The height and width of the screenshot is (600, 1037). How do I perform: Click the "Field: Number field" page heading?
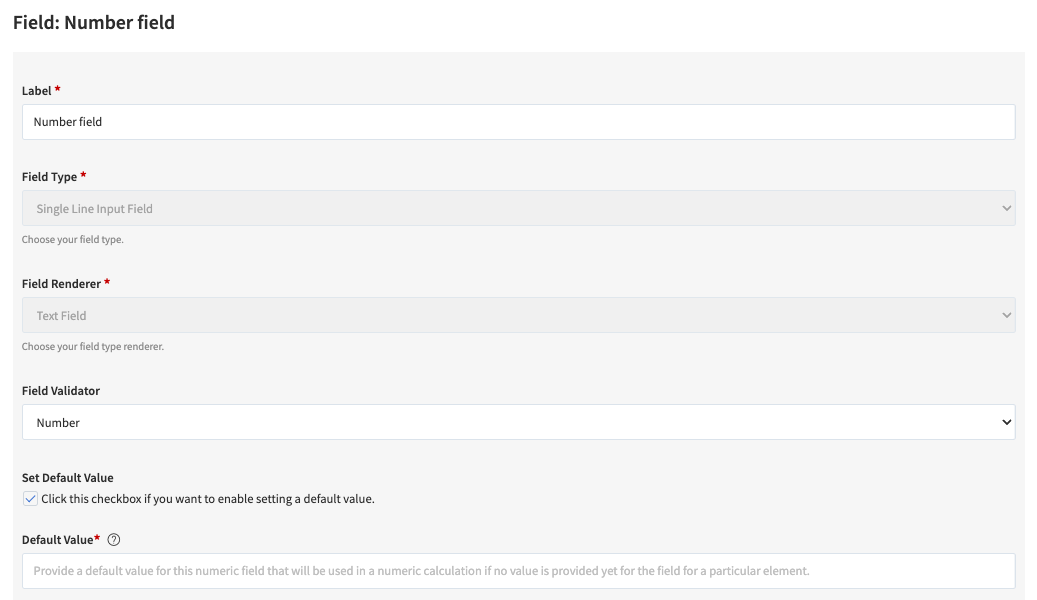point(94,22)
